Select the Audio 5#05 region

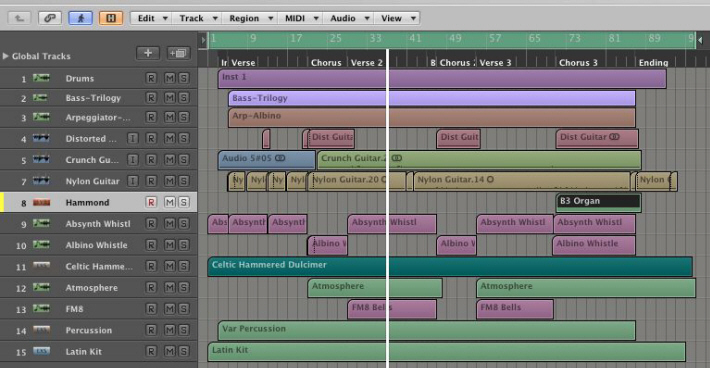pyautogui.click(x=266, y=160)
